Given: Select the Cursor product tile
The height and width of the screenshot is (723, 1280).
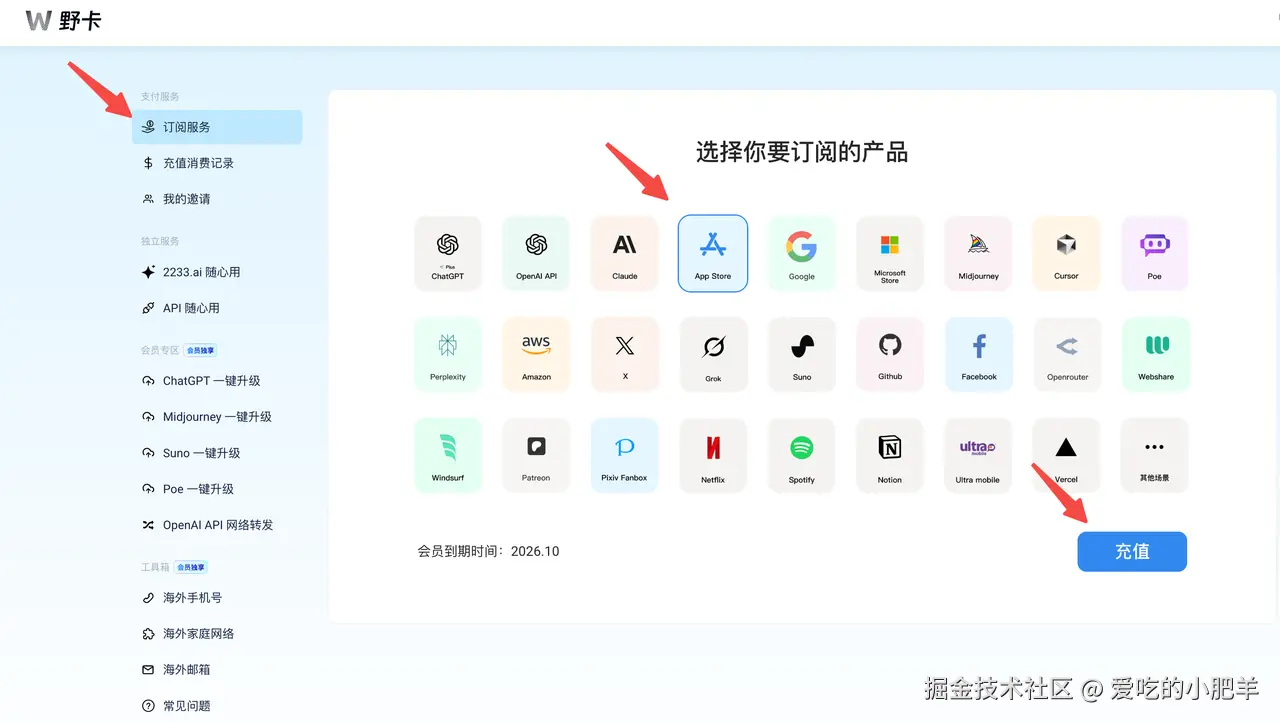Looking at the screenshot, I should point(1067,253).
